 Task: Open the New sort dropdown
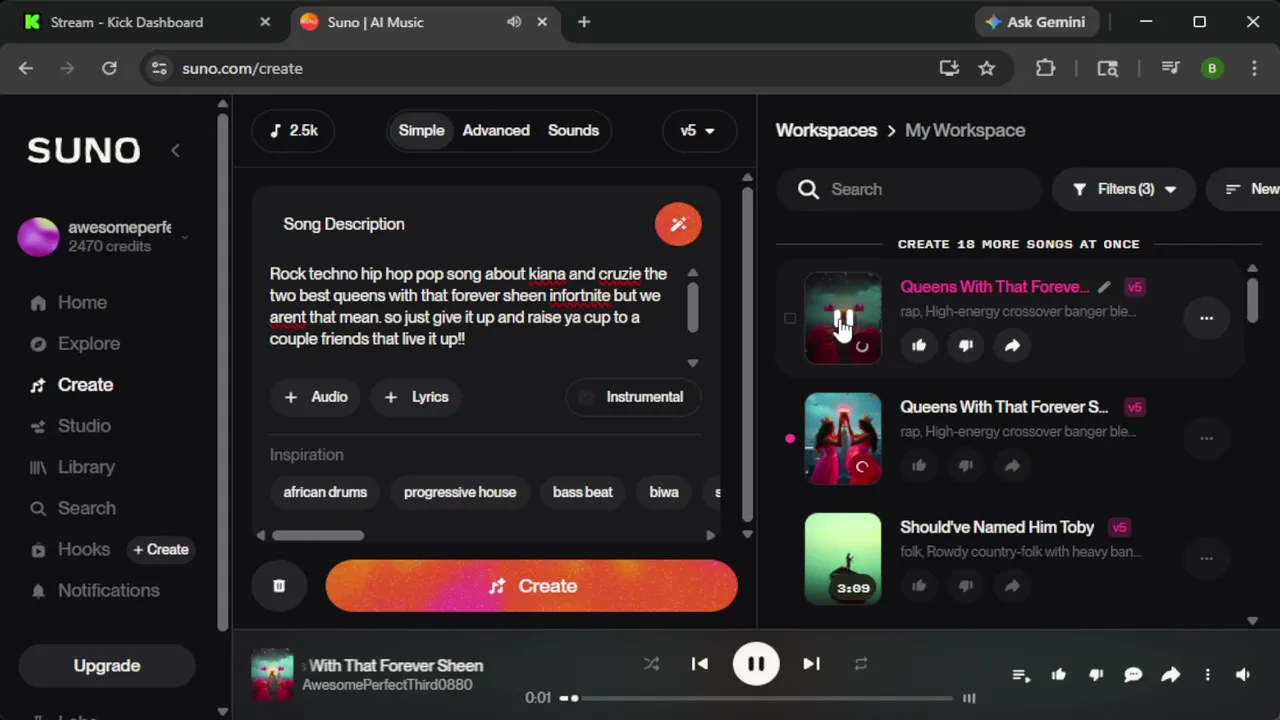coord(1245,189)
